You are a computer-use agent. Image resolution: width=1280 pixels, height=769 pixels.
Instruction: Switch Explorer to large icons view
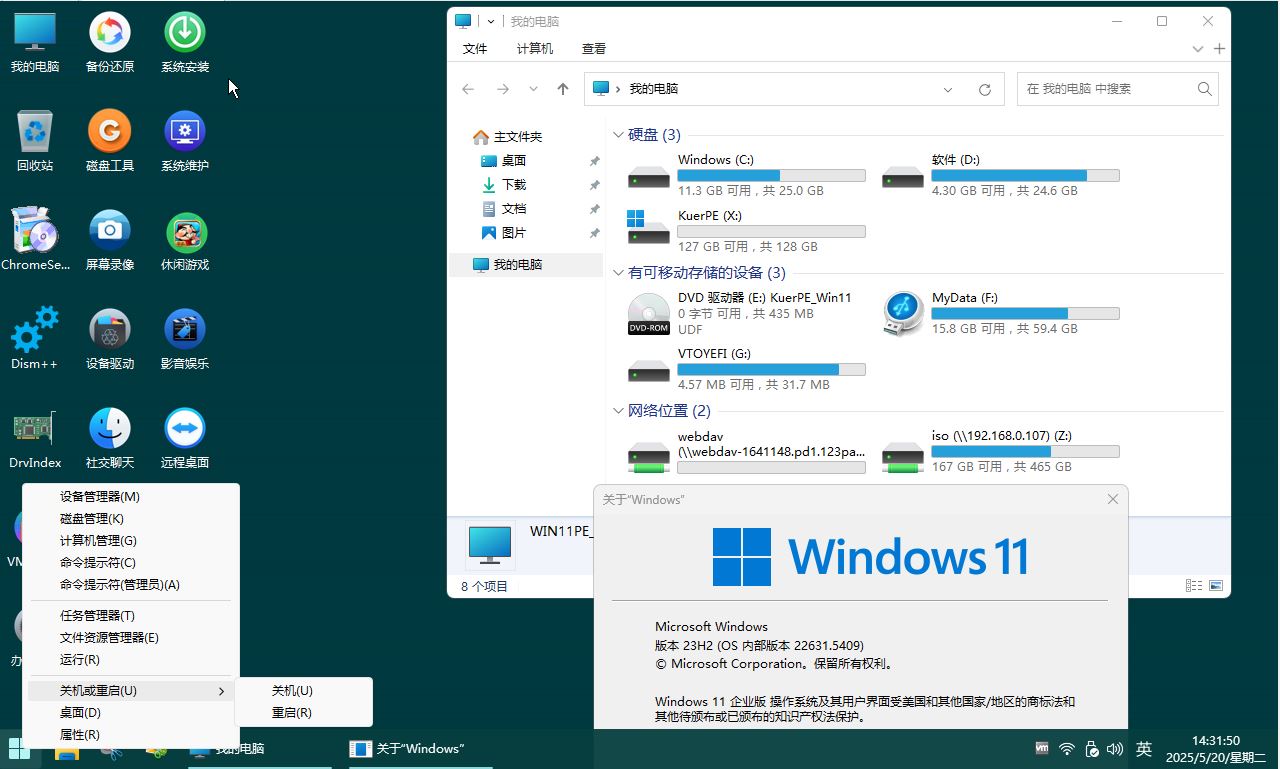click(1215, 586)
